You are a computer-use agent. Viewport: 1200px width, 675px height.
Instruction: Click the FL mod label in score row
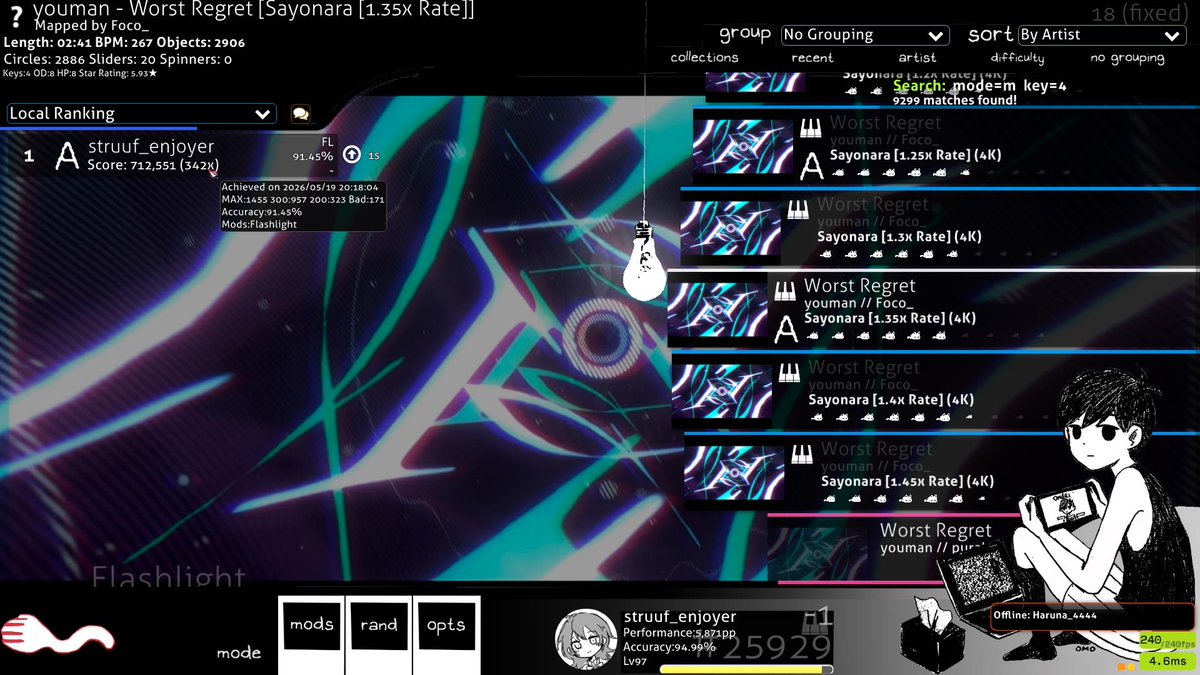[327, 142]
